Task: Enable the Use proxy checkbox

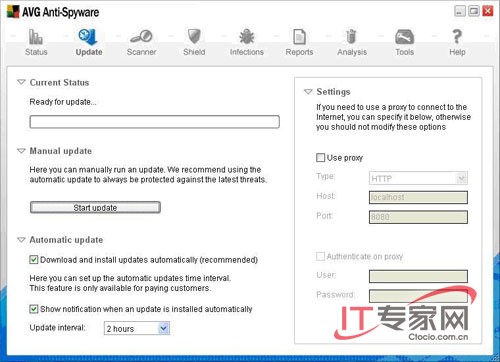Action: coord(320,157)
